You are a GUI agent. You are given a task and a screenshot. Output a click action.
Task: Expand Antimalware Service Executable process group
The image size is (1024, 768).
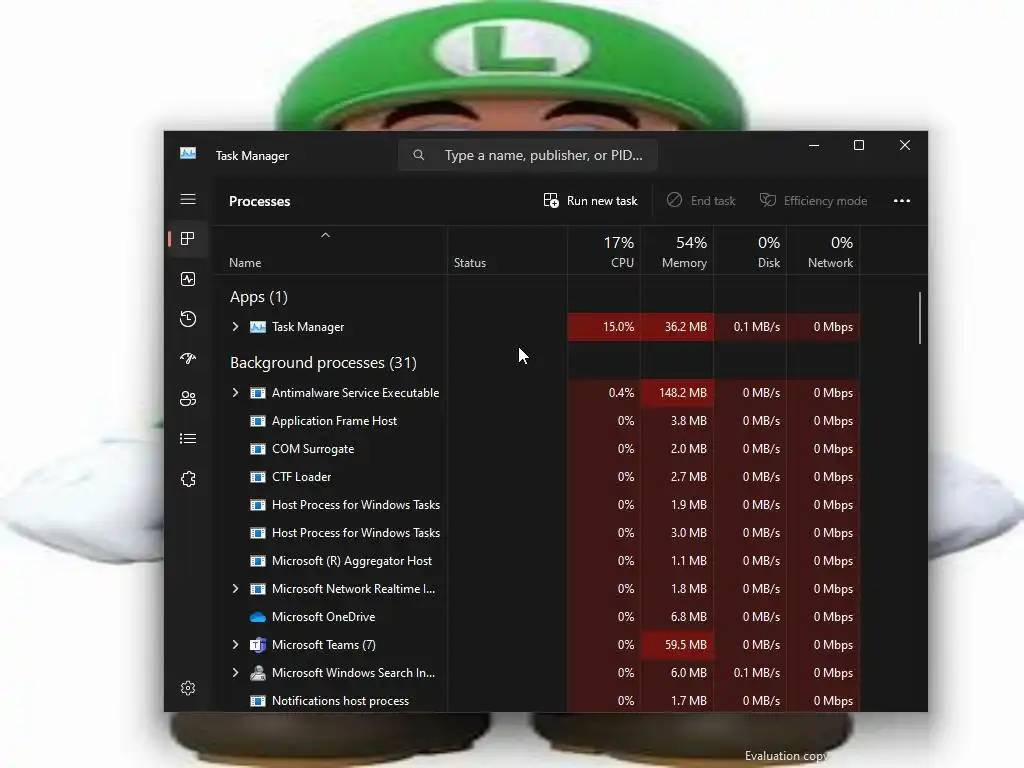click(x=235, y=392)
